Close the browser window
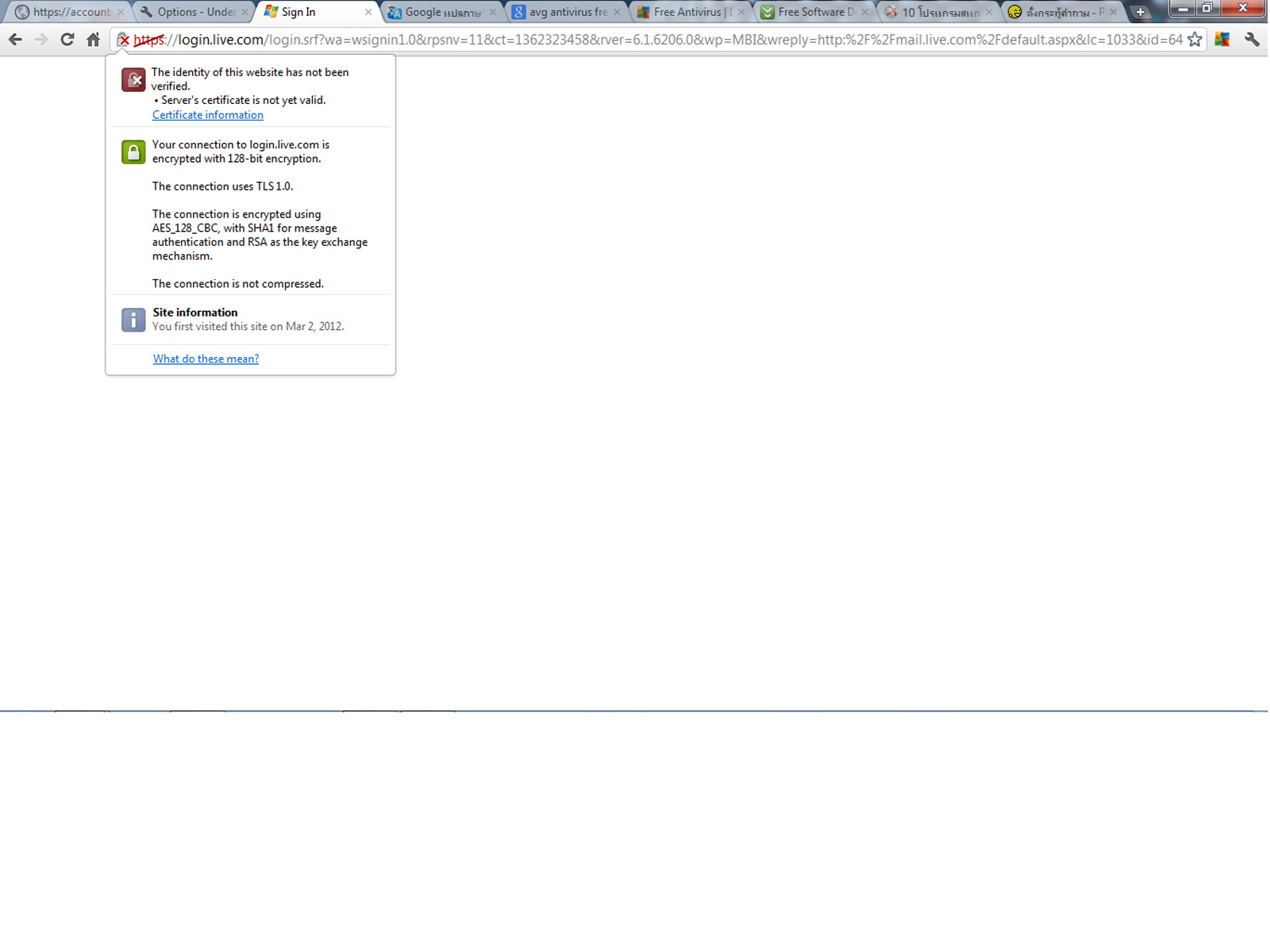Viewport: 1270px width, 952px height. [1243, 8]
